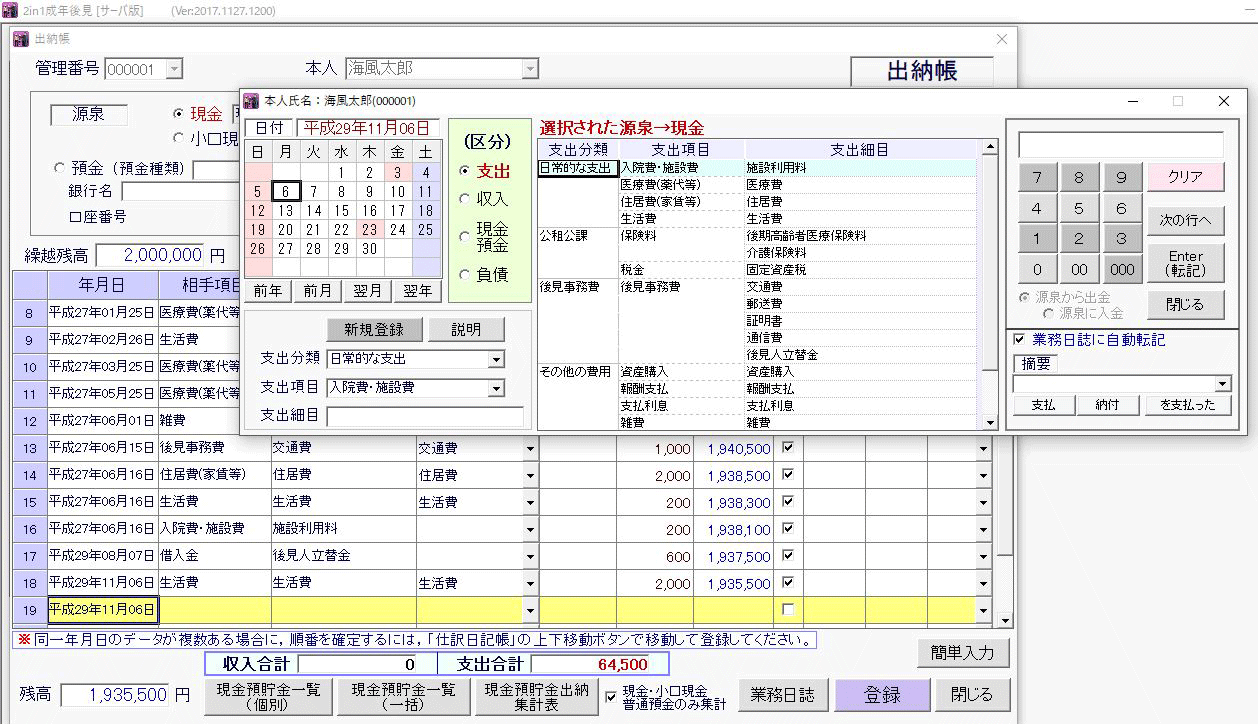Open the 摘要 dropdown list

(x=1222, y=384)
